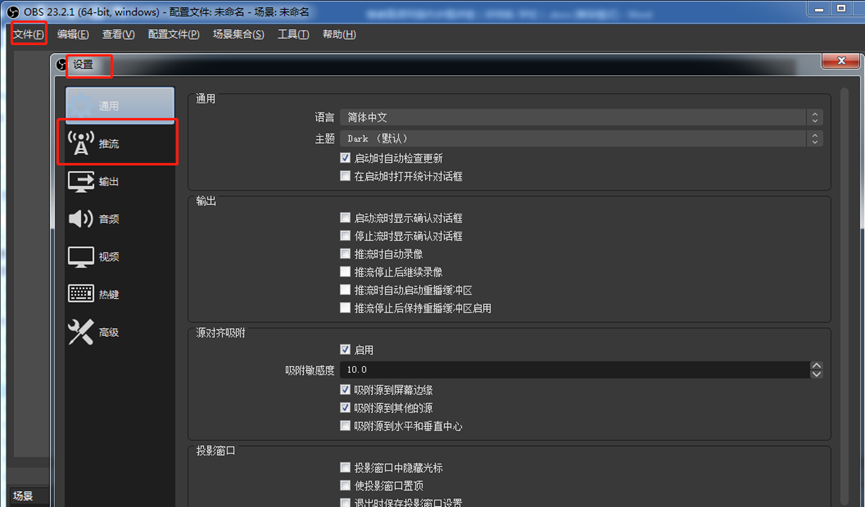865x507 pixels.
Task: Enable 在启动时打开统计对话框 checkbox
Action: (345, 176)
